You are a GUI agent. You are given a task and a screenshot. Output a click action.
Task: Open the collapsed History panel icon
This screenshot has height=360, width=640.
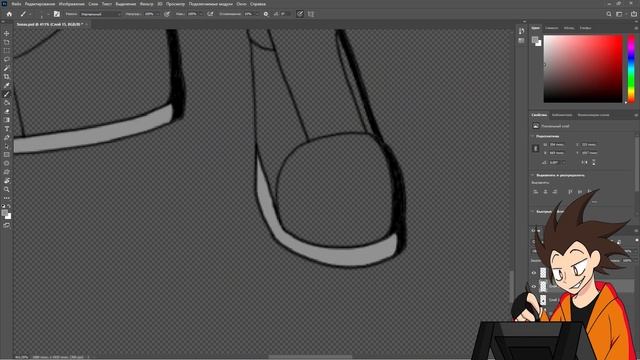pyautogui.click(x=521, y=31)
